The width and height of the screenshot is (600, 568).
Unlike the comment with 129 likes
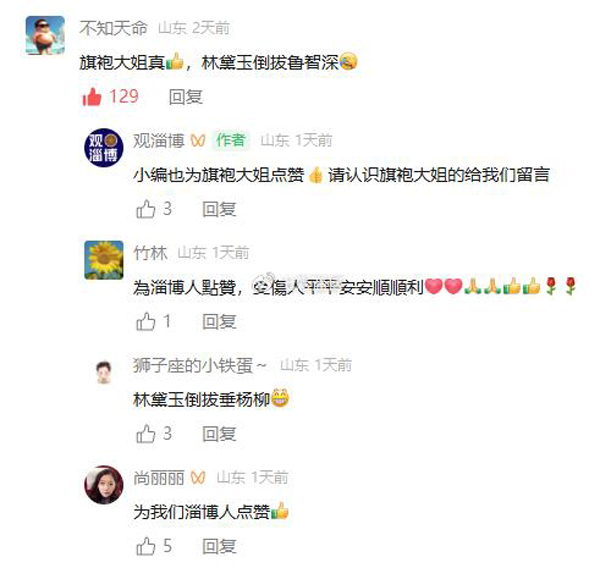pos(92,96)
